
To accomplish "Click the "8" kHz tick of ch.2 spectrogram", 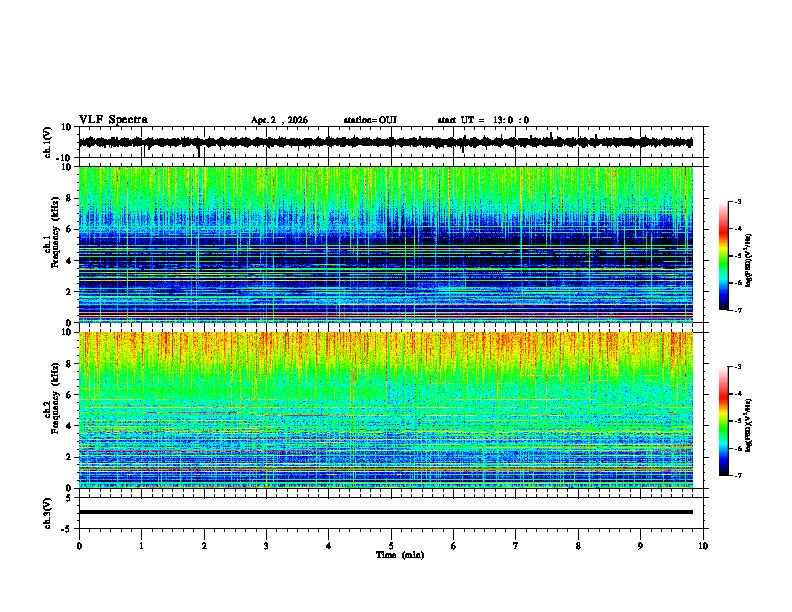I will point(69,364).
